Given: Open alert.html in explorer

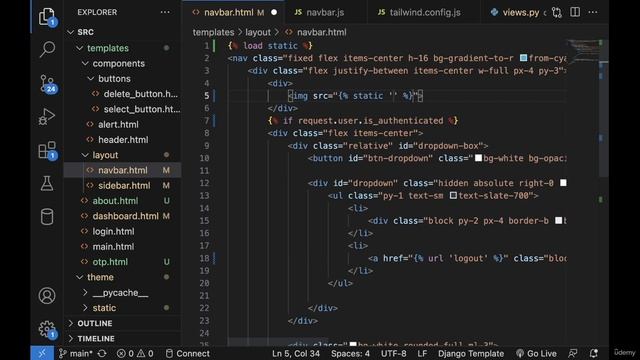Looking at the screenshot, I should (122, 124).
